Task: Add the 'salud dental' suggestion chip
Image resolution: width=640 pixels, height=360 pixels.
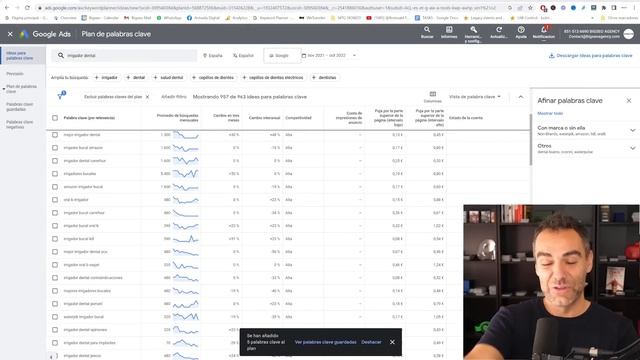Action: tap(169, 78)
